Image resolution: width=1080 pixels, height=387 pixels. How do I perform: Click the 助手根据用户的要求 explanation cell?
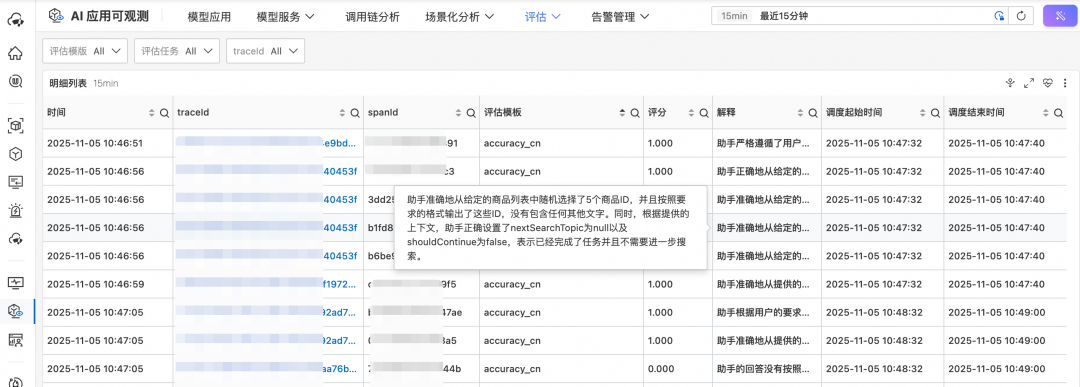pyautogui.click(x=763, y=312)
